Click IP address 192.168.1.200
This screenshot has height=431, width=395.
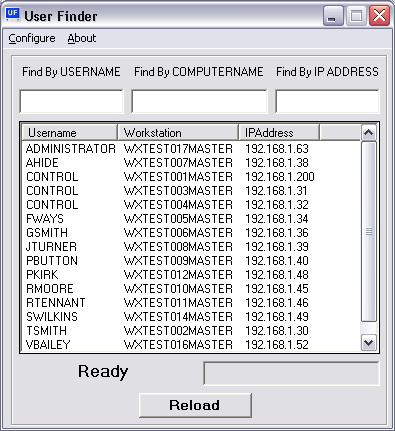coord(280,177)
